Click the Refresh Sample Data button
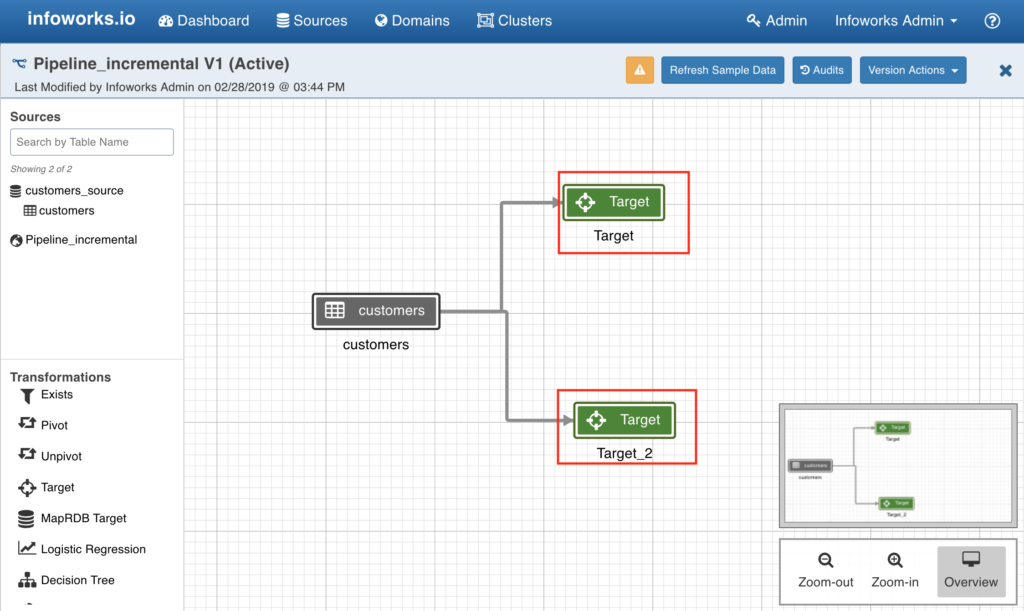This screenshot has height=611, width=1024. coord(722,70)
